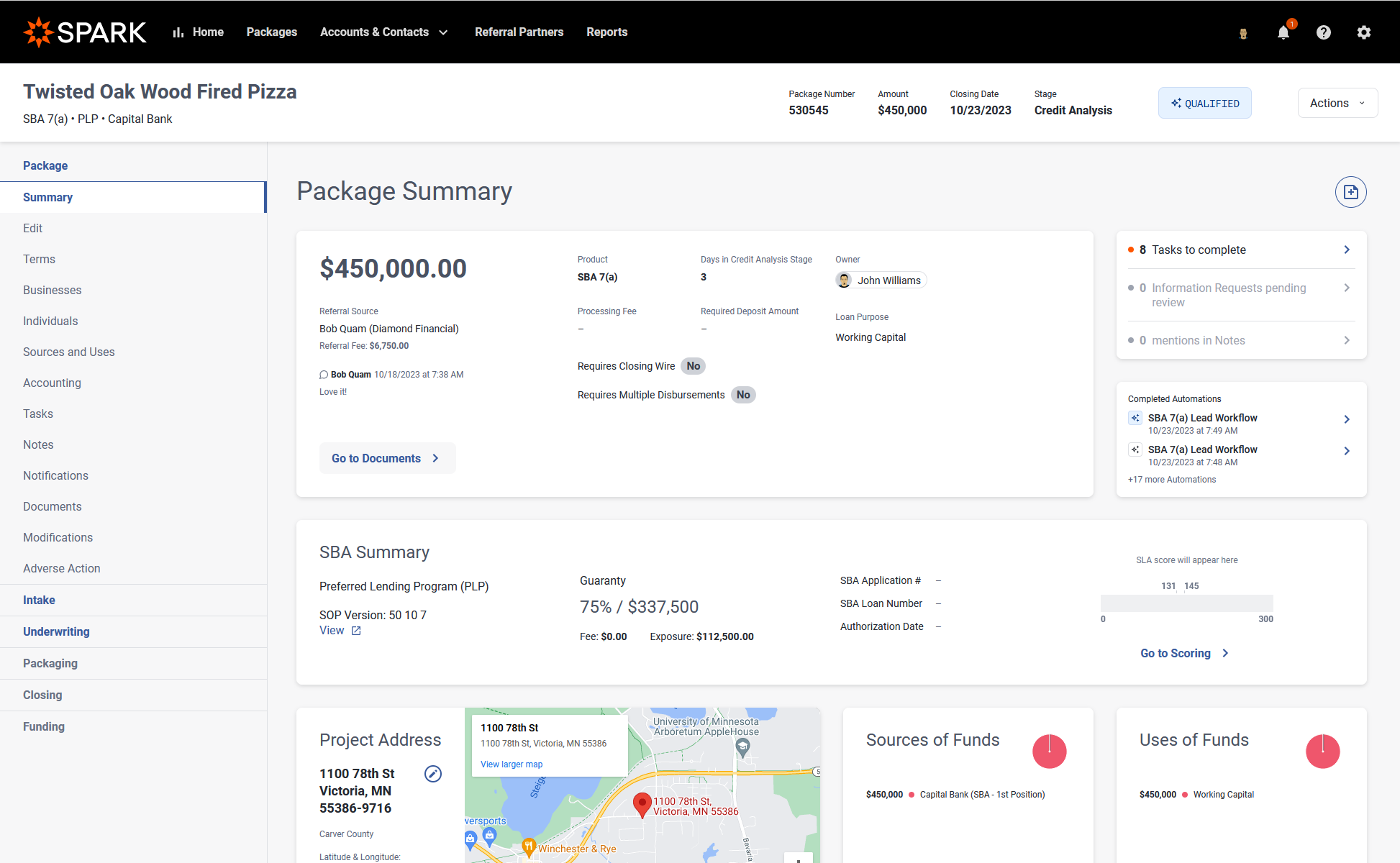Open Adverse Action in the sidebar
This screenshot has height=863, width=1400.
click(x=133, y=568)
